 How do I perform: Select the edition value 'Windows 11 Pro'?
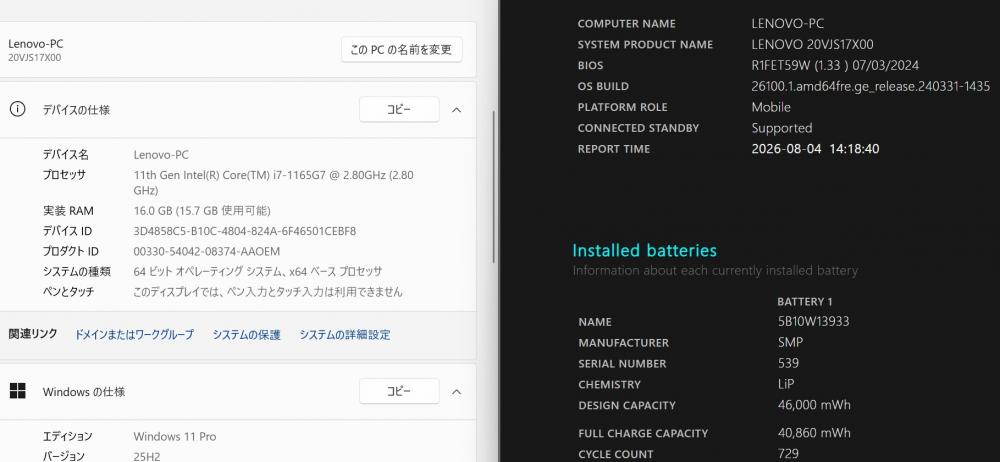coord(175,436)
